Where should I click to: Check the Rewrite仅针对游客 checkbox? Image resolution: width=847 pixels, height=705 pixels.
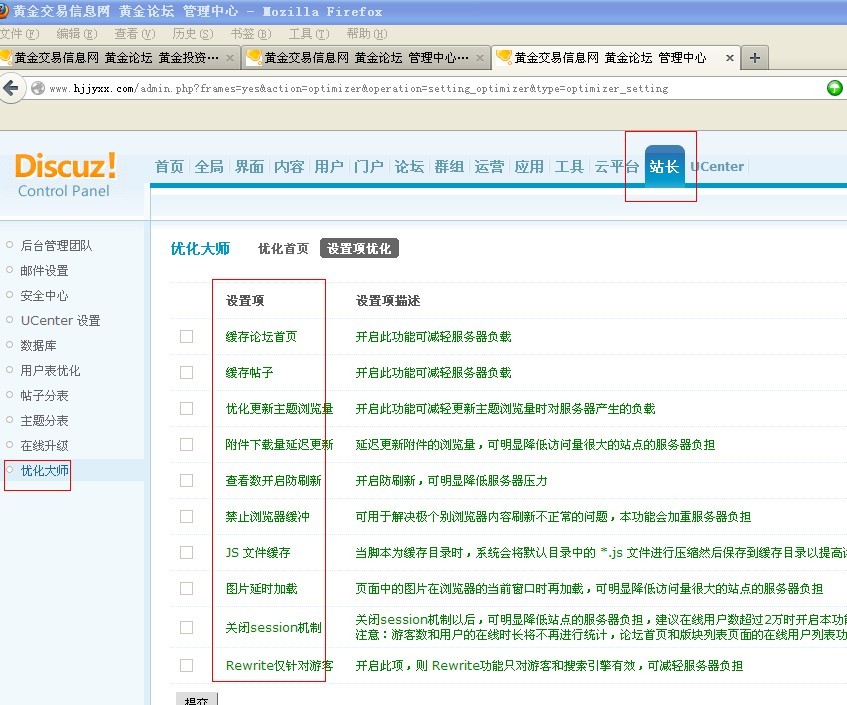(x=186, y=666)
